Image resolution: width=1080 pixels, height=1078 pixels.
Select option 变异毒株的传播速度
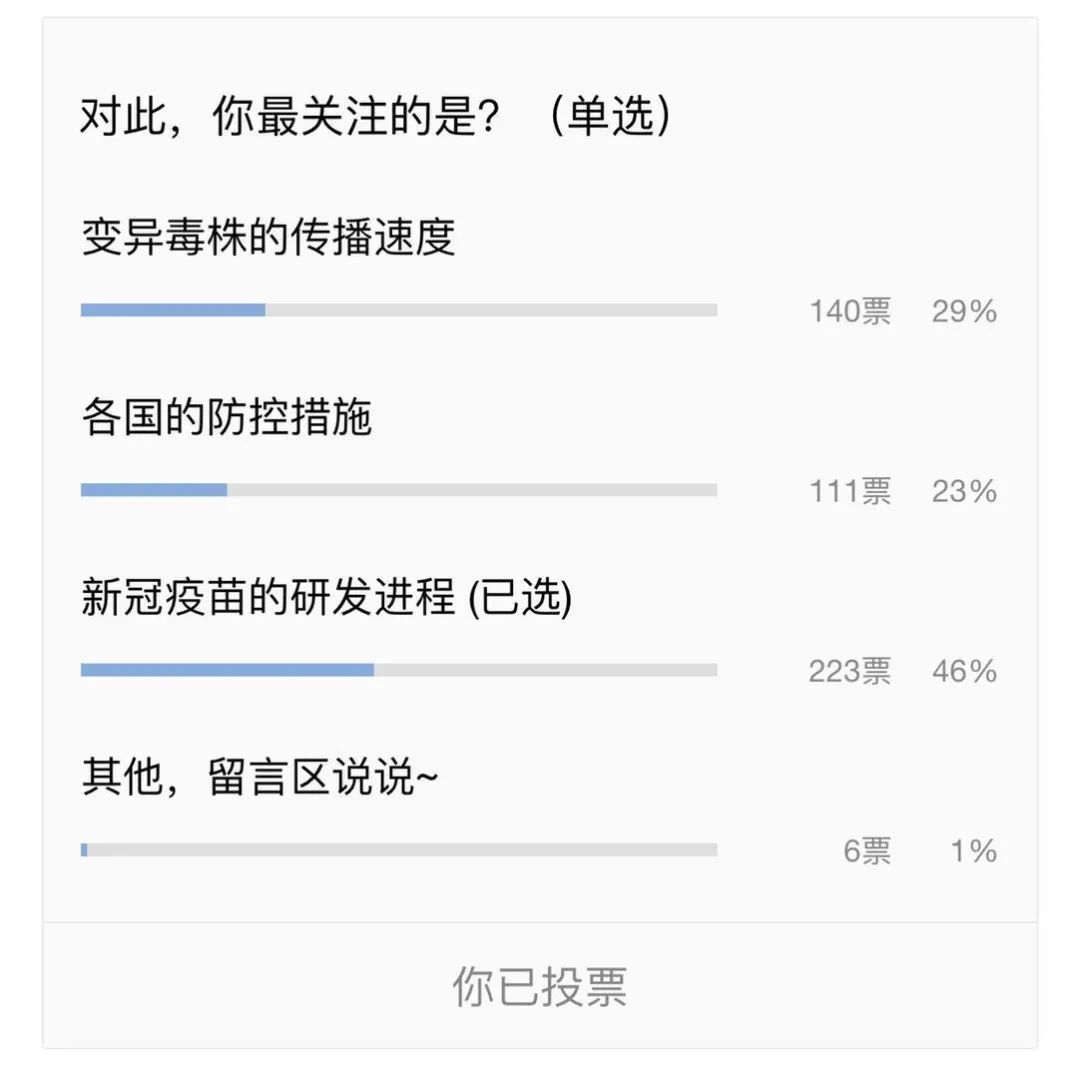click(x=268, y=238)
